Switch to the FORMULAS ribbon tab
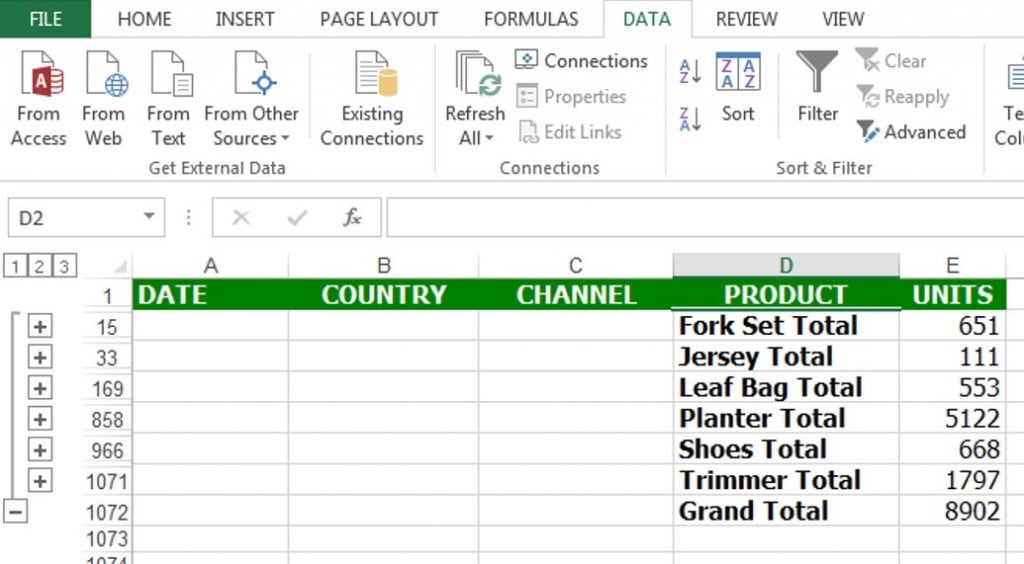The height and width of the screenshot is (564, 1024). click(x=530, y=19)
